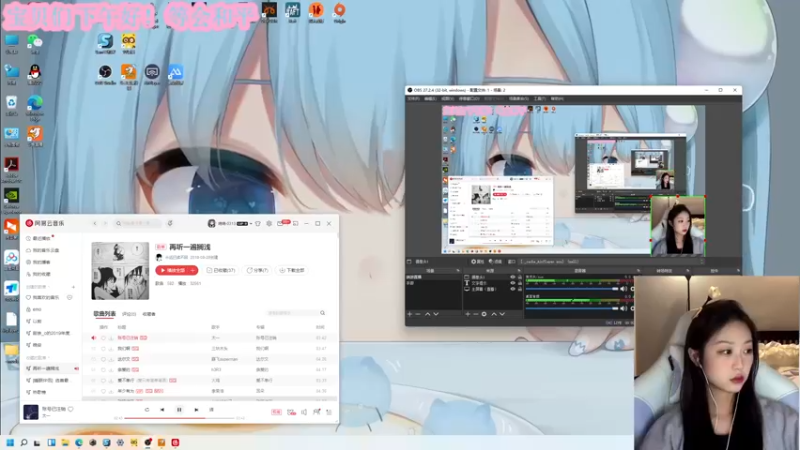Image resolution: width=800 pixels, height=450 pixels.
Task: Like the current song in the player bar
Action: pos(71,409)
